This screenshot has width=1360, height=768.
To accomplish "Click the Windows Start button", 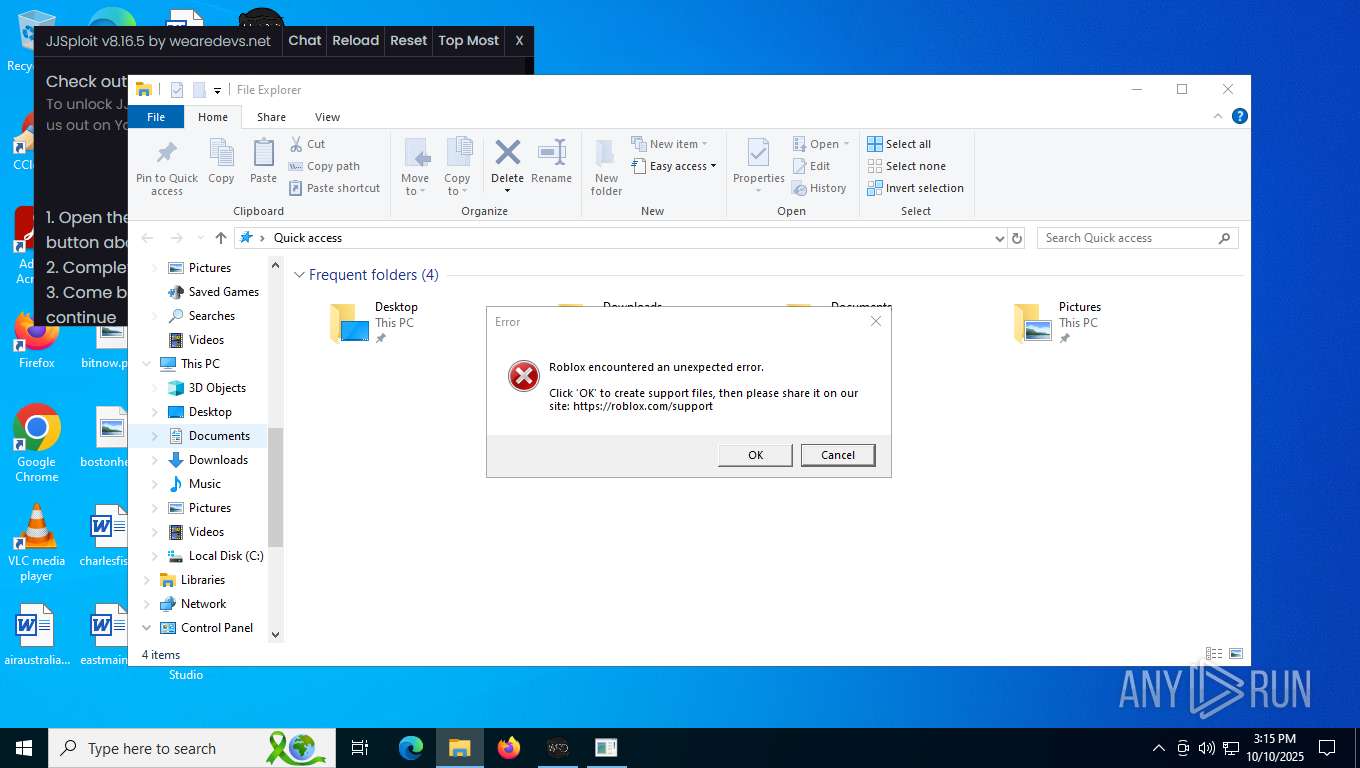I will click(x=24, y=748).
